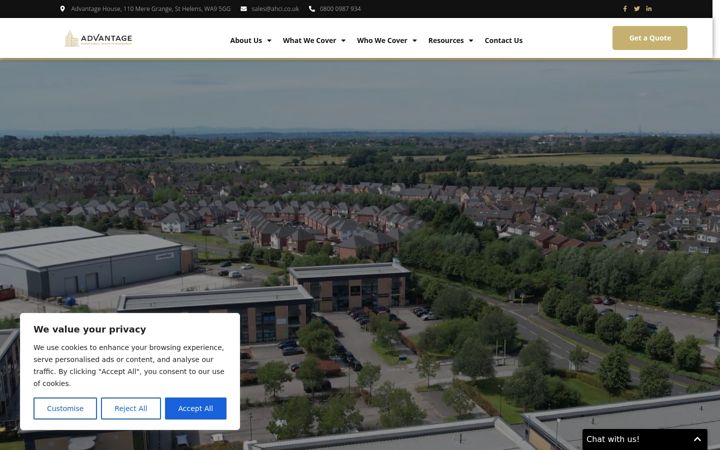Expand the About Us dropdown arrow
Screen dimensions: 720x450
(x=269, y=40)
